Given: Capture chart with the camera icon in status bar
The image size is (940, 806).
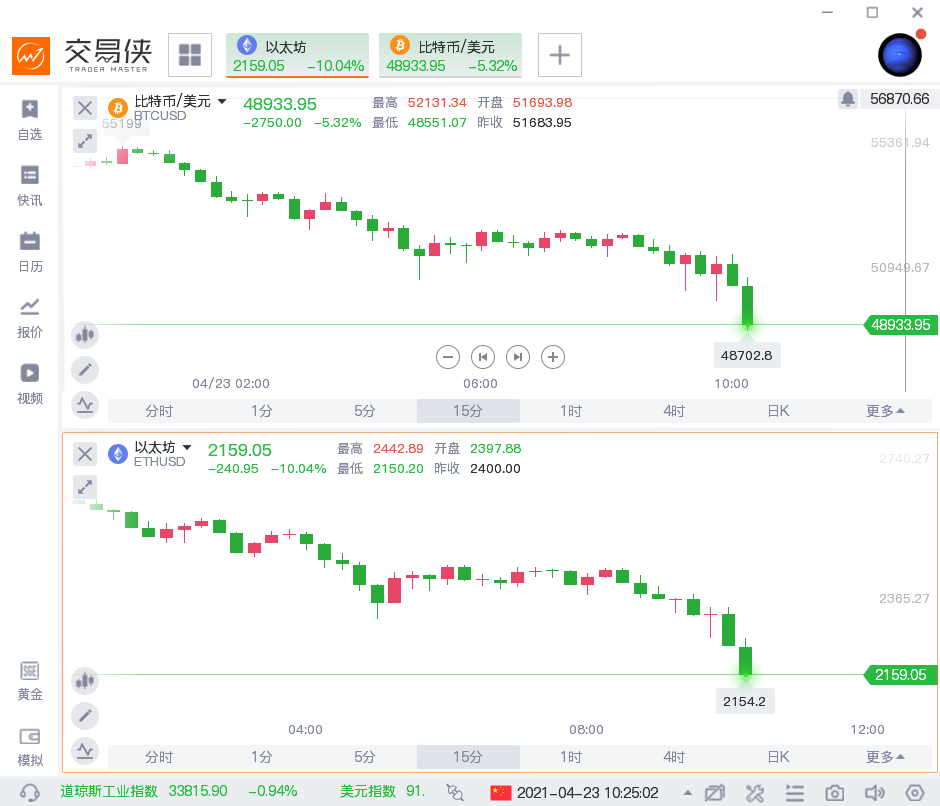Looking at the screenshot, I should 835,792.
